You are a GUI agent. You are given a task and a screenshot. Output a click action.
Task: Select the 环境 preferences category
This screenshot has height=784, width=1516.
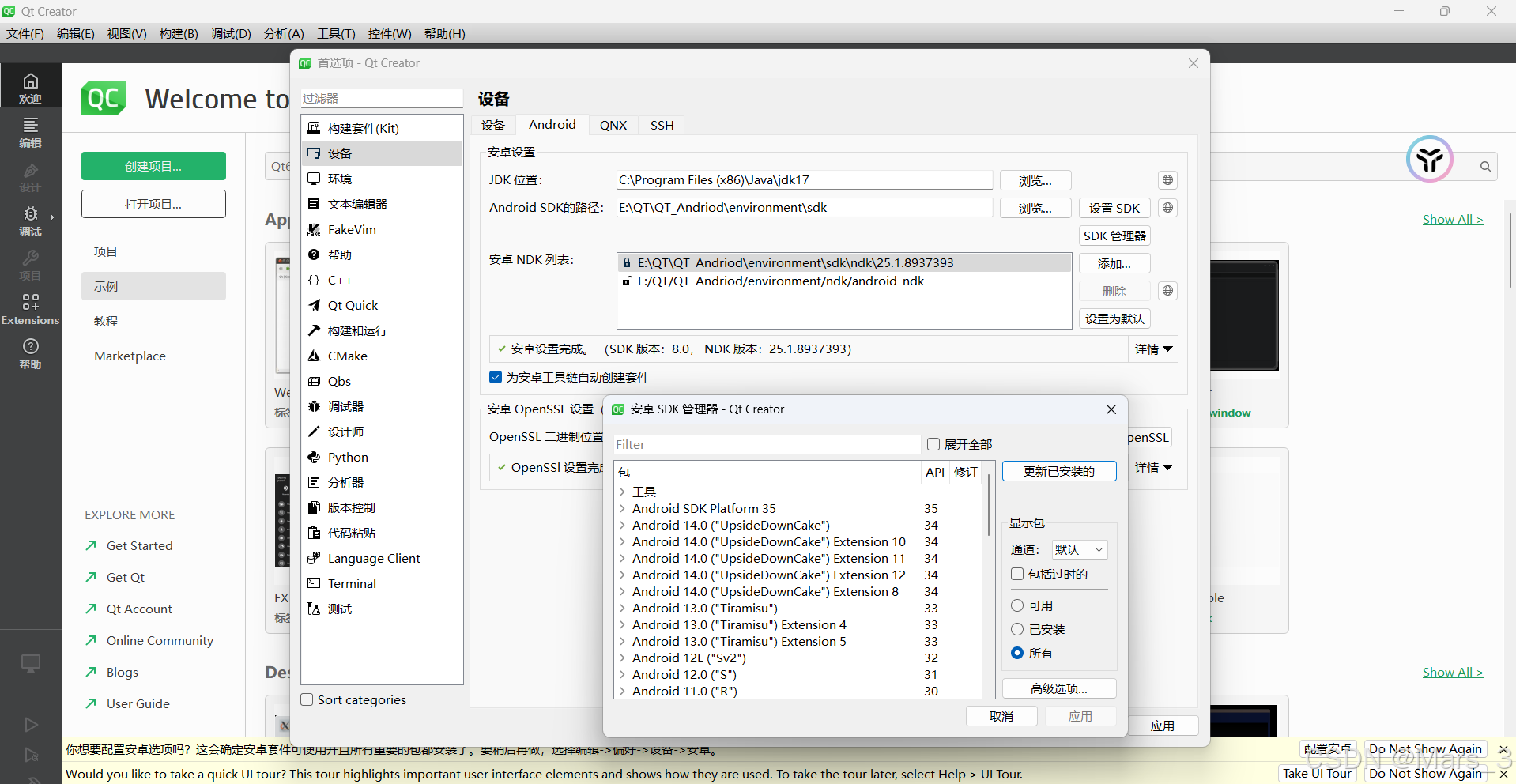[x=382, y=179]
